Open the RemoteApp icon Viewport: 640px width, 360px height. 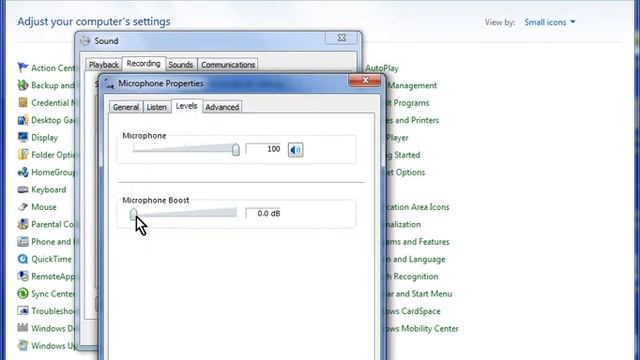pos(23,276)
